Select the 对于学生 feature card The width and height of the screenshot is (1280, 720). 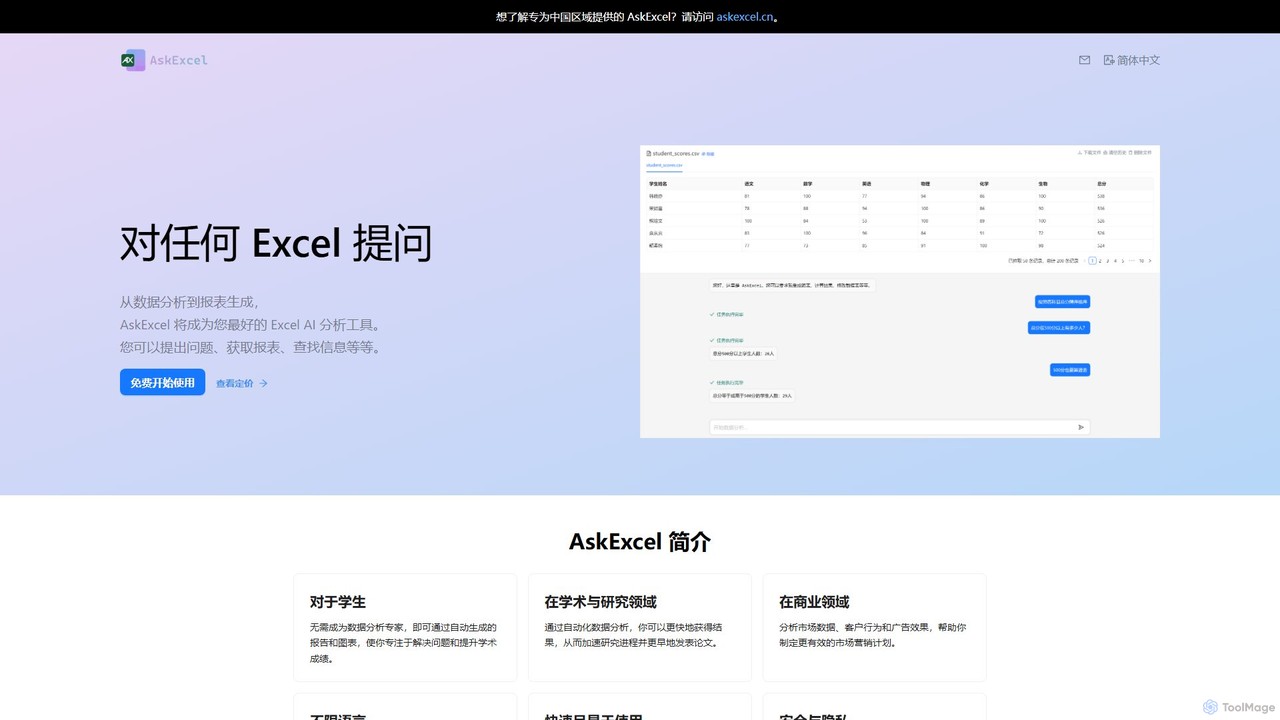tap(405, 628)
